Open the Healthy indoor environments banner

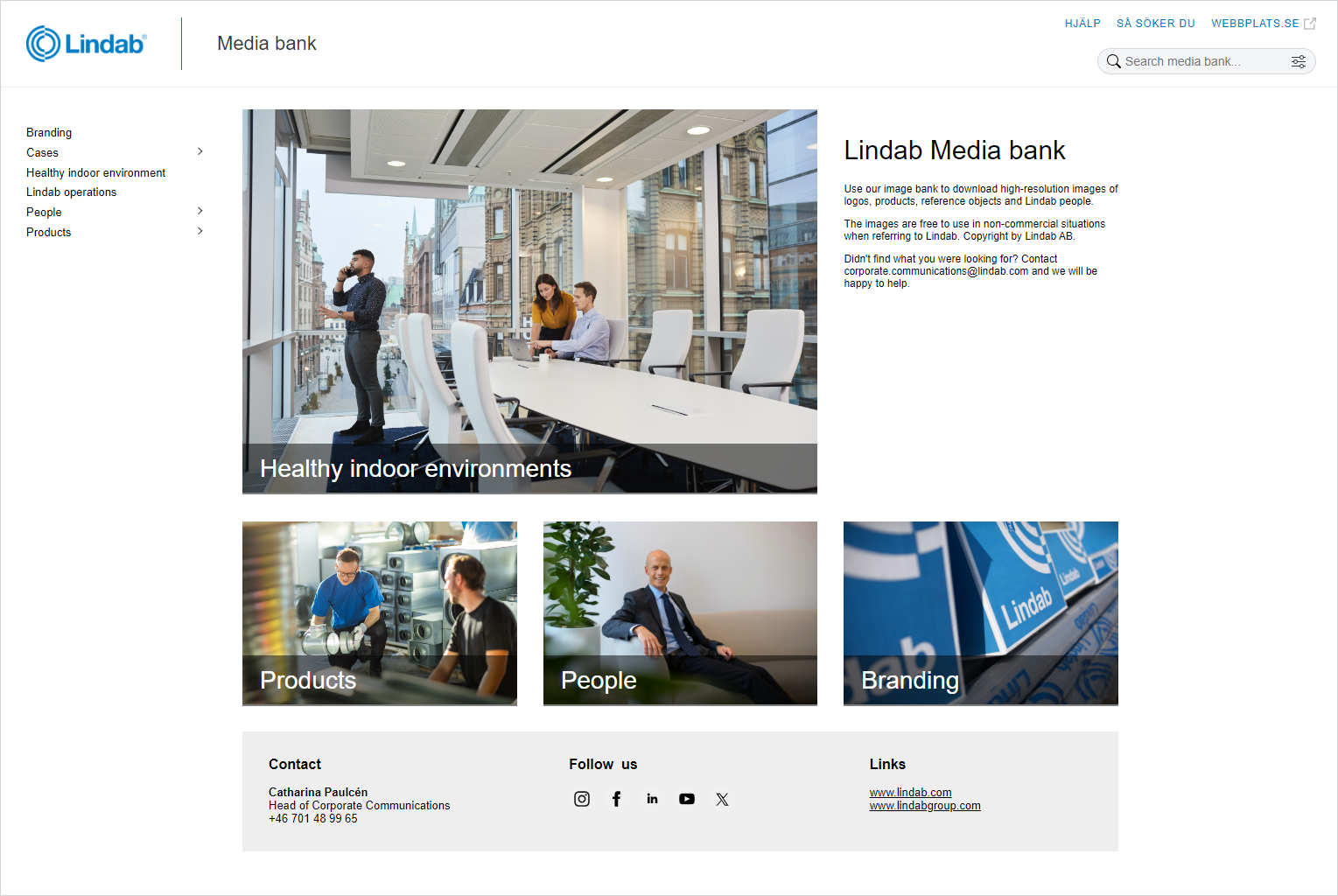[529, 301]
